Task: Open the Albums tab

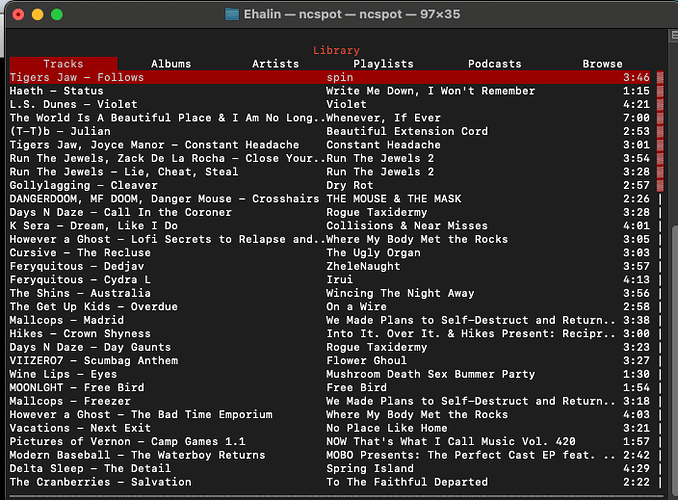Action: point(171,64)
